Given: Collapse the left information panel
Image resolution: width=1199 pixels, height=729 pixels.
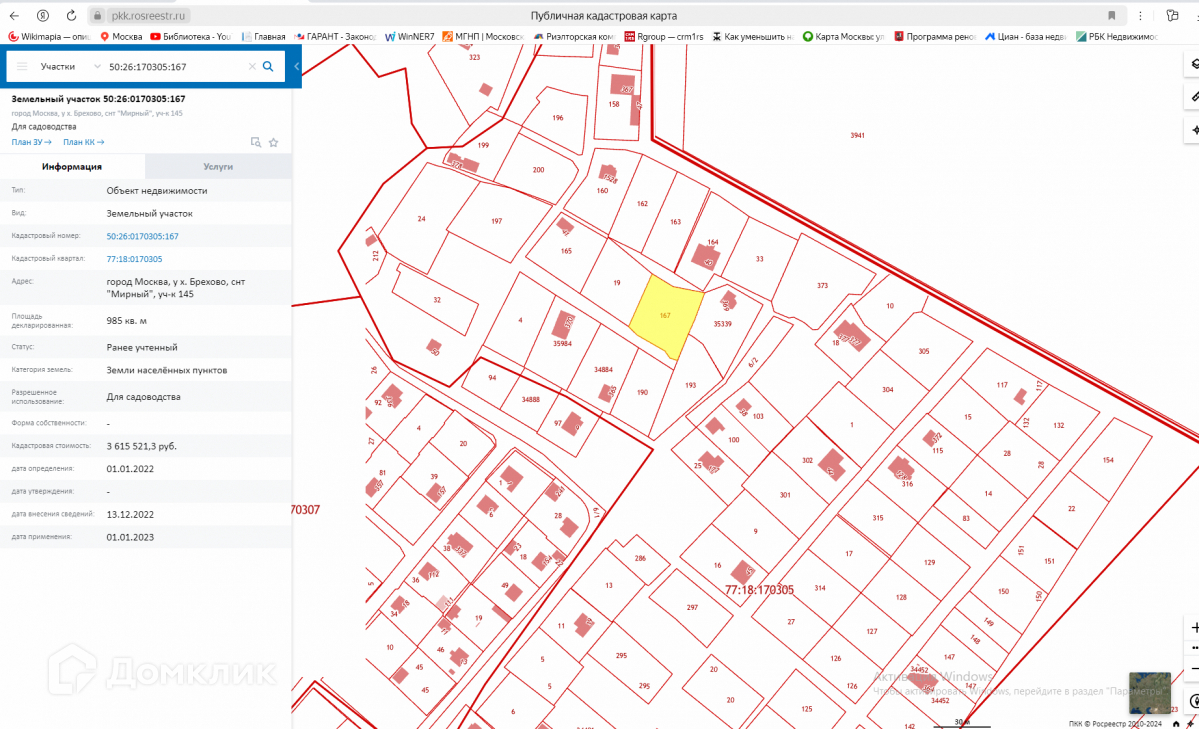Looking at the screenshot, I should (296, 66).
